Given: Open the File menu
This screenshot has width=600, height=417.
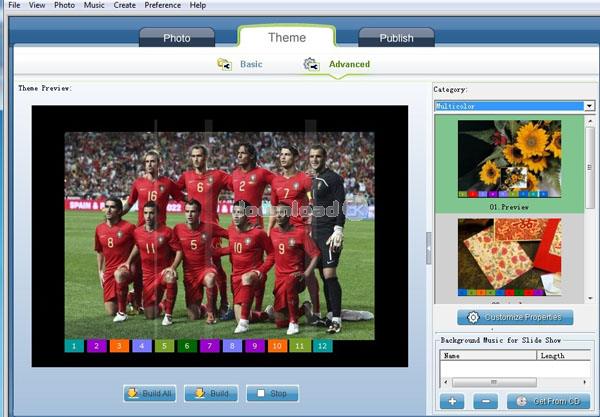Looking at the screenshot, I should point(14,5).
